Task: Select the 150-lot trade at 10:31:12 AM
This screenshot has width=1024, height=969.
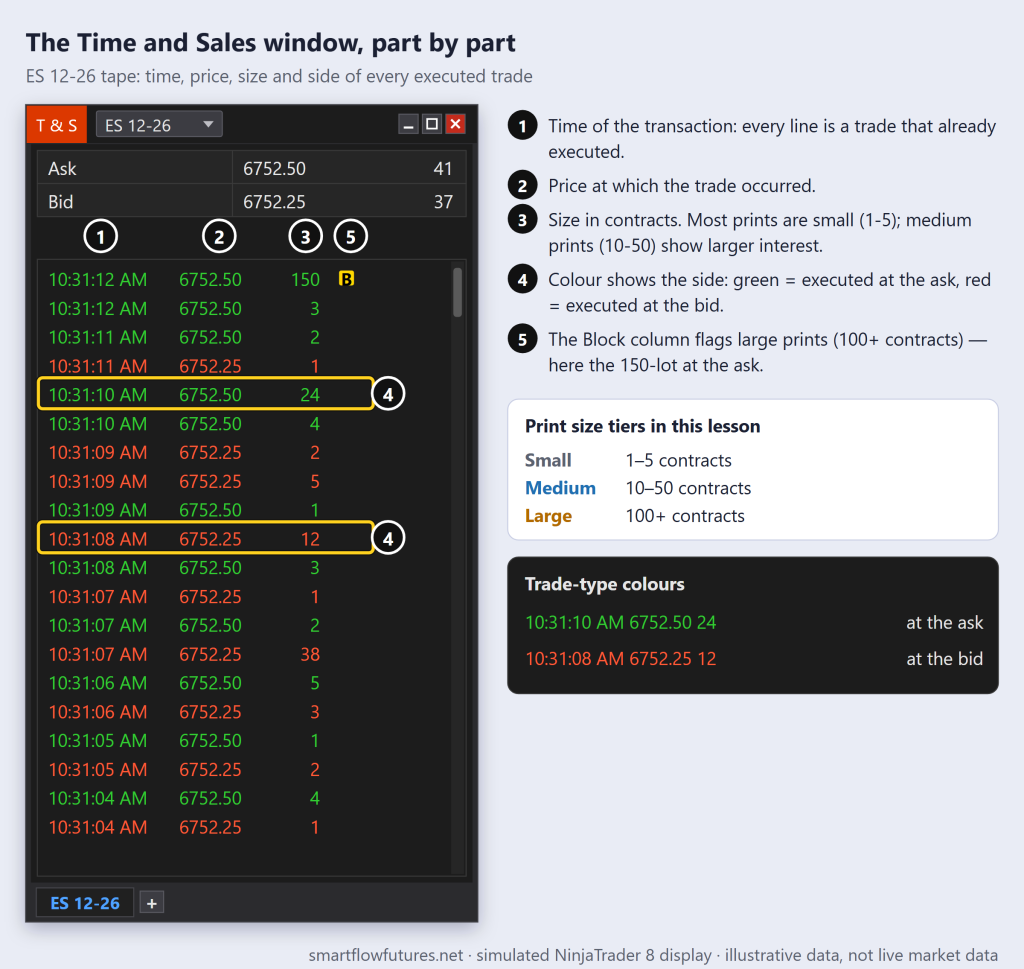Action: click(x=244, y=279)
